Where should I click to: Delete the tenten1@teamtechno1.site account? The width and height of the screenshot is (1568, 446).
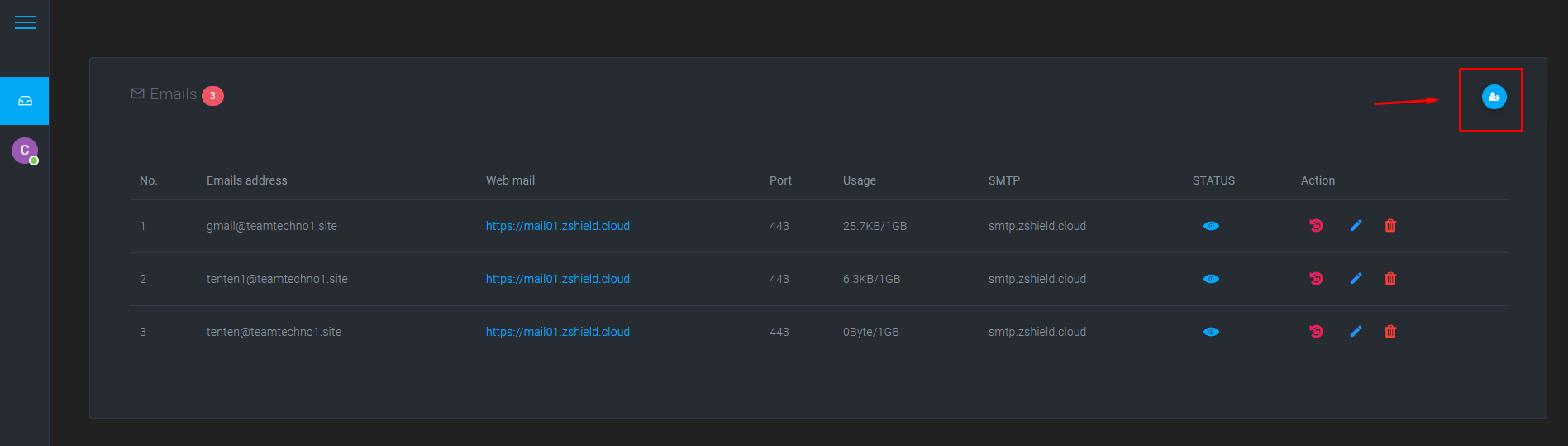(1390, 278)
